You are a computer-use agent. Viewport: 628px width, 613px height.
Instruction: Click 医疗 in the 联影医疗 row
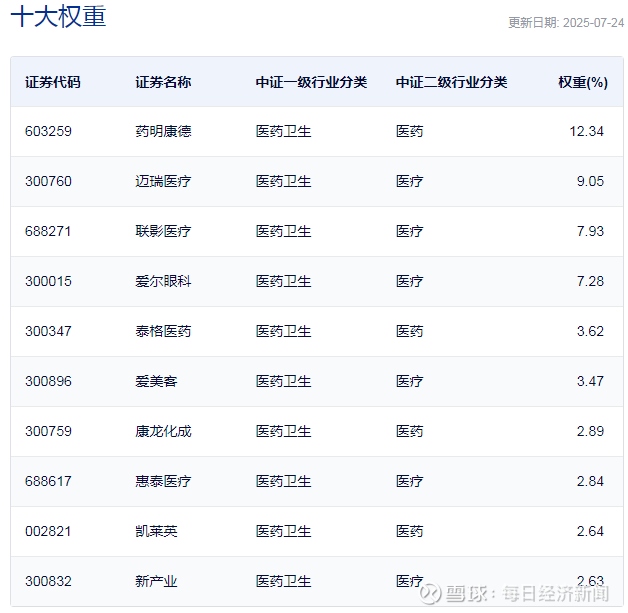click(x=410, y=231)
